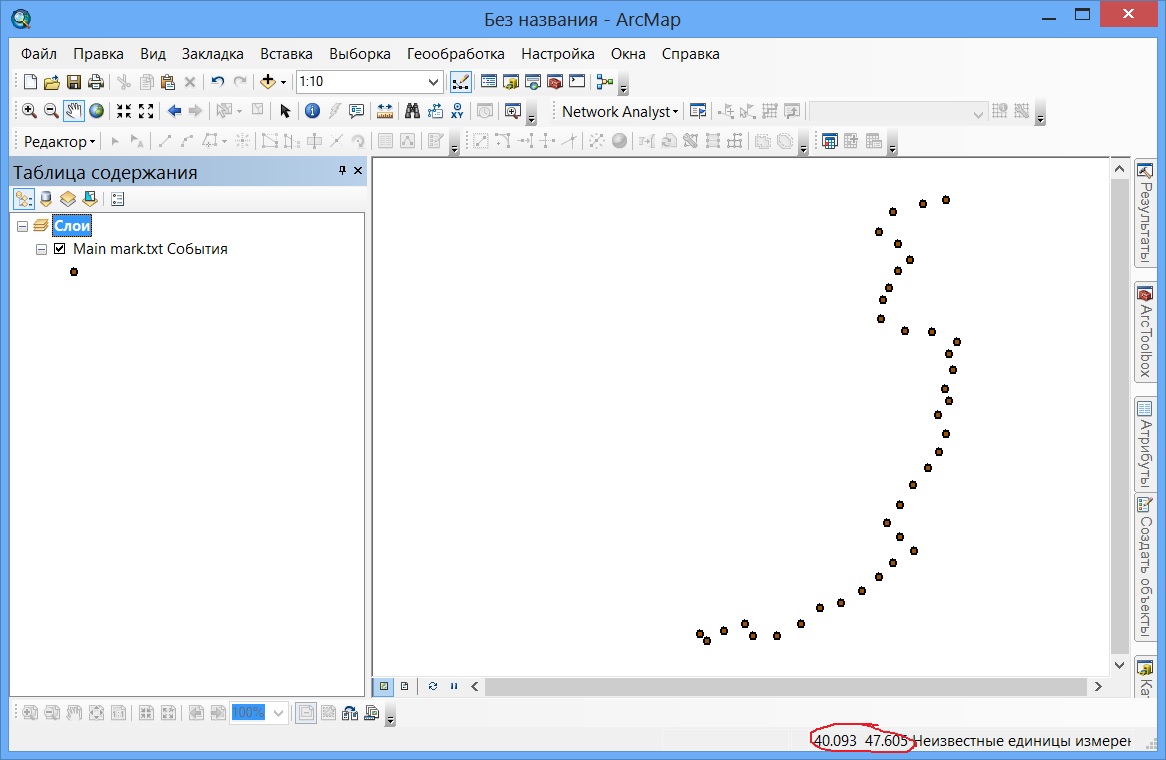
Task: Select the Zoom In tool
Action: [29, 111]
